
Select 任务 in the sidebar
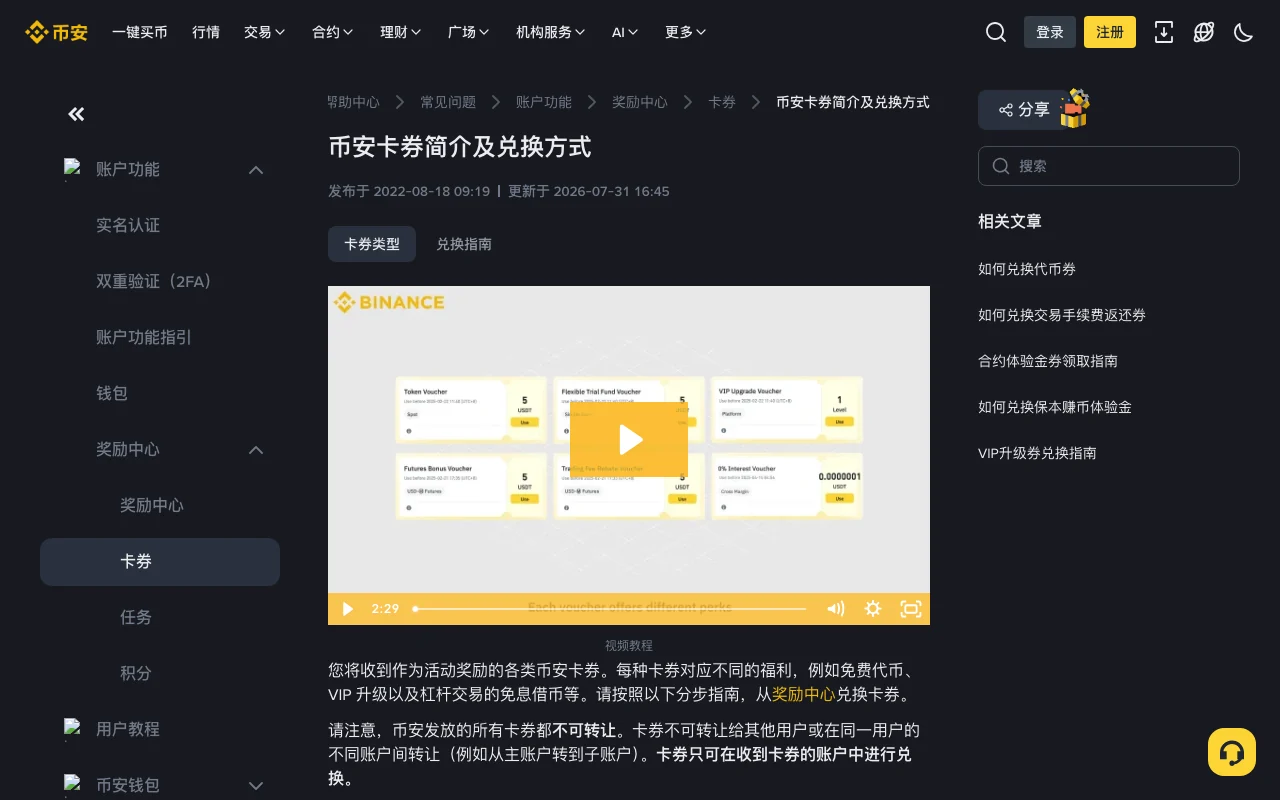coord(136,618)
